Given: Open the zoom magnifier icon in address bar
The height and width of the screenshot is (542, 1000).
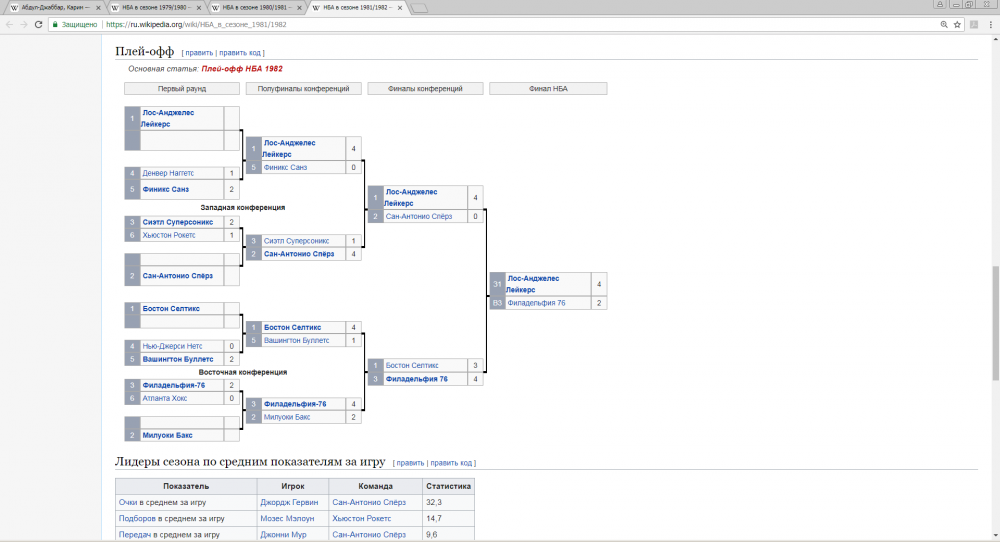Looking at the screenshot, I should click(x=943, y=24).
